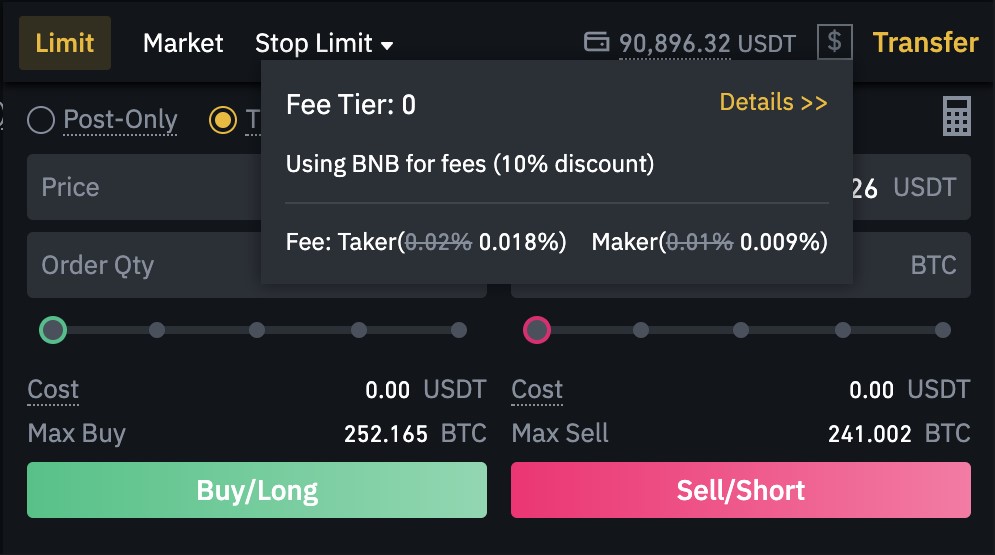Open fee tier Details link
The image size is (995, 555).
[x=773, y=102]
